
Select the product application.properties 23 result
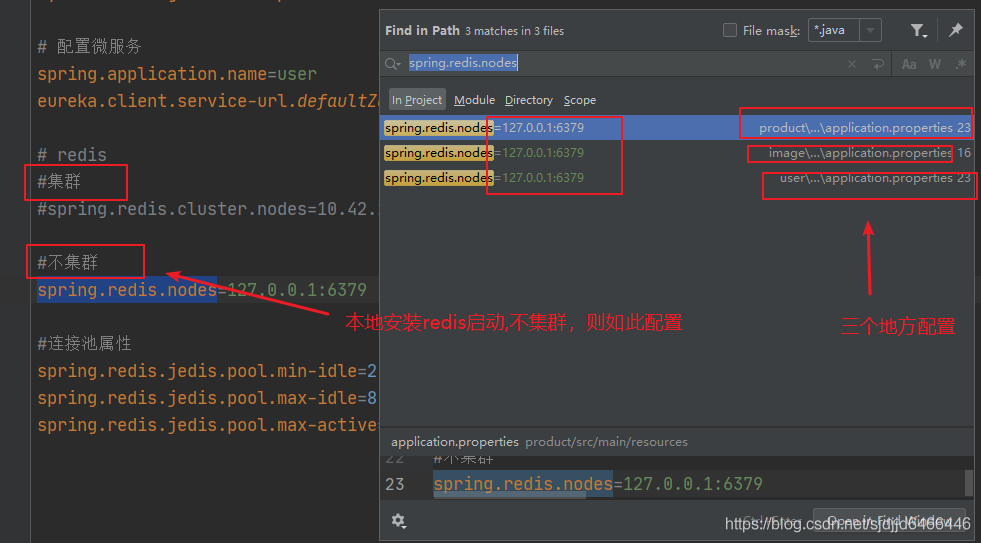[x=677, y=128]
